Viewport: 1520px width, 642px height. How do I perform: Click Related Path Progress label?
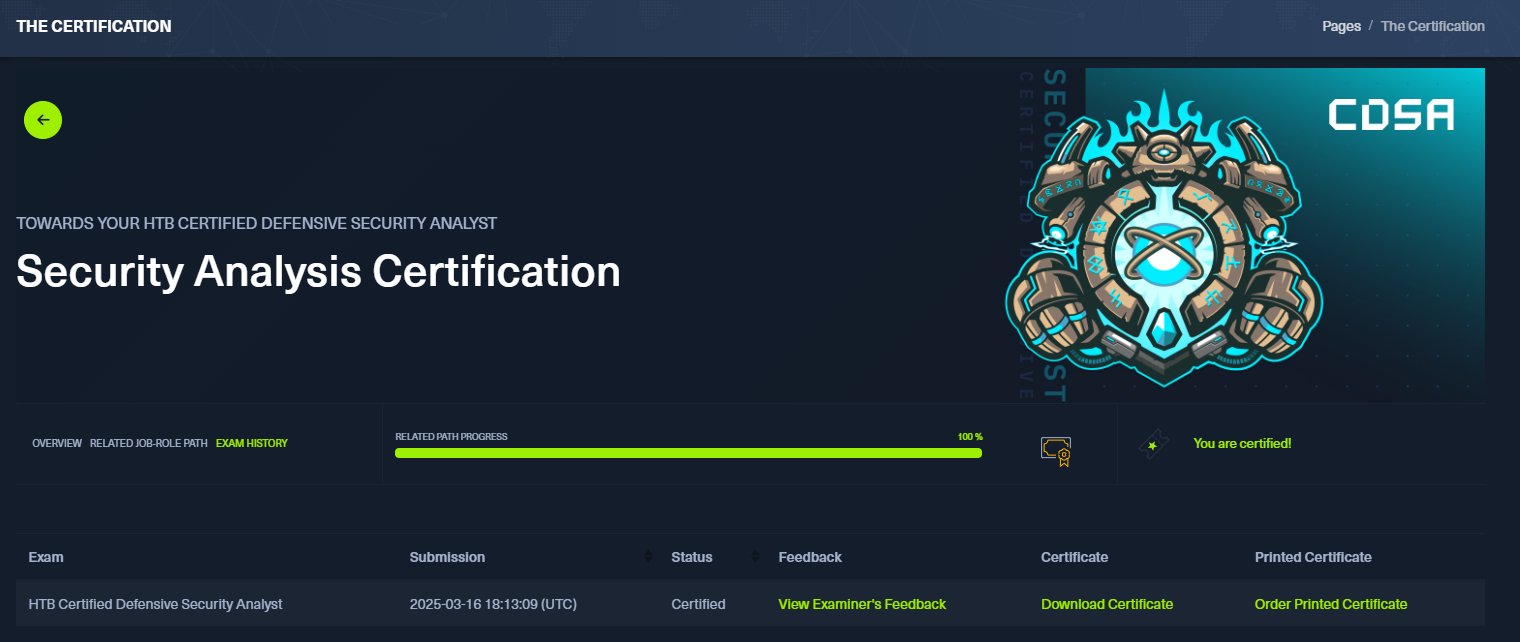[x=451, y=437]
